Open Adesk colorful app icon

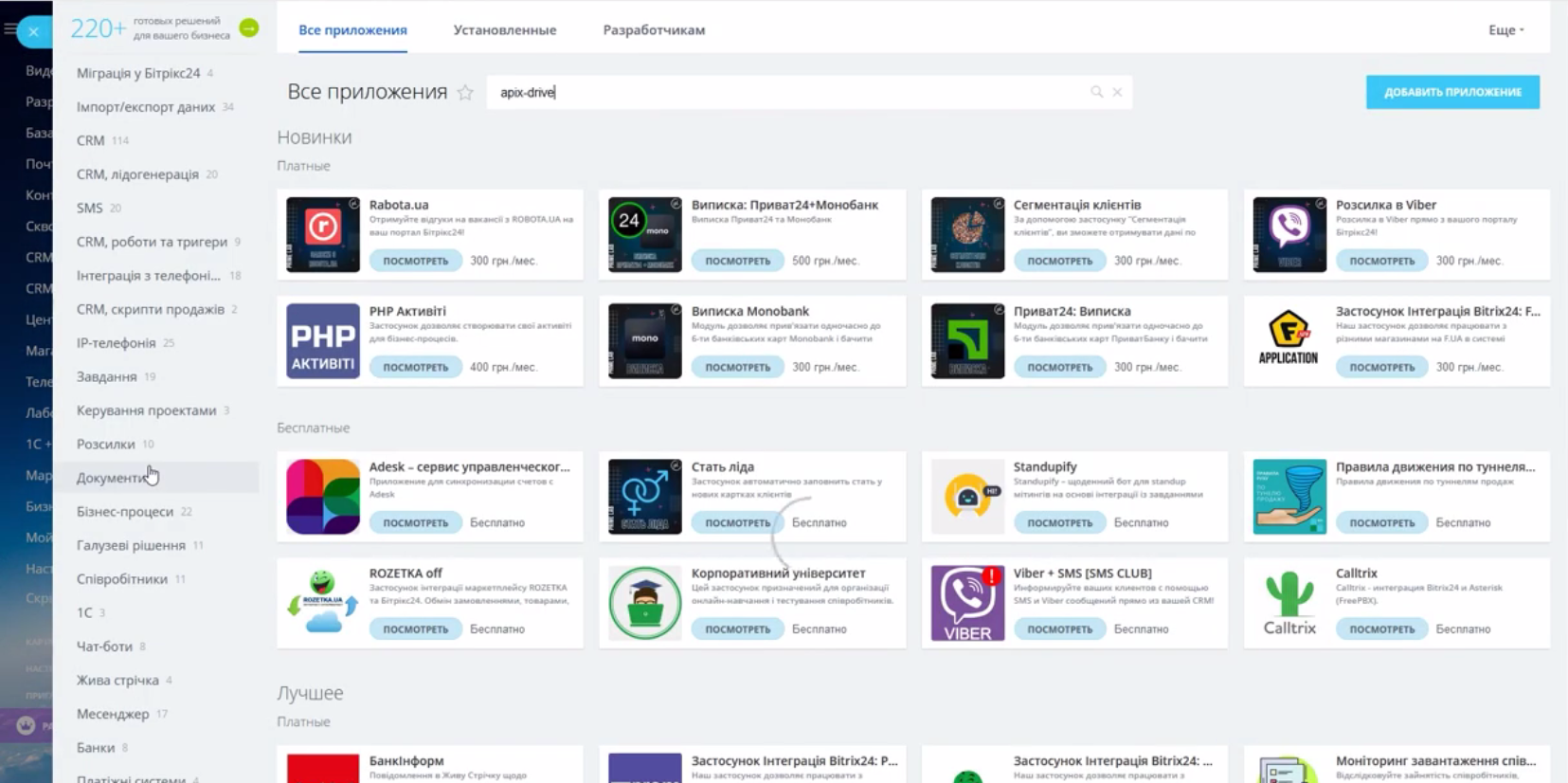323,497
